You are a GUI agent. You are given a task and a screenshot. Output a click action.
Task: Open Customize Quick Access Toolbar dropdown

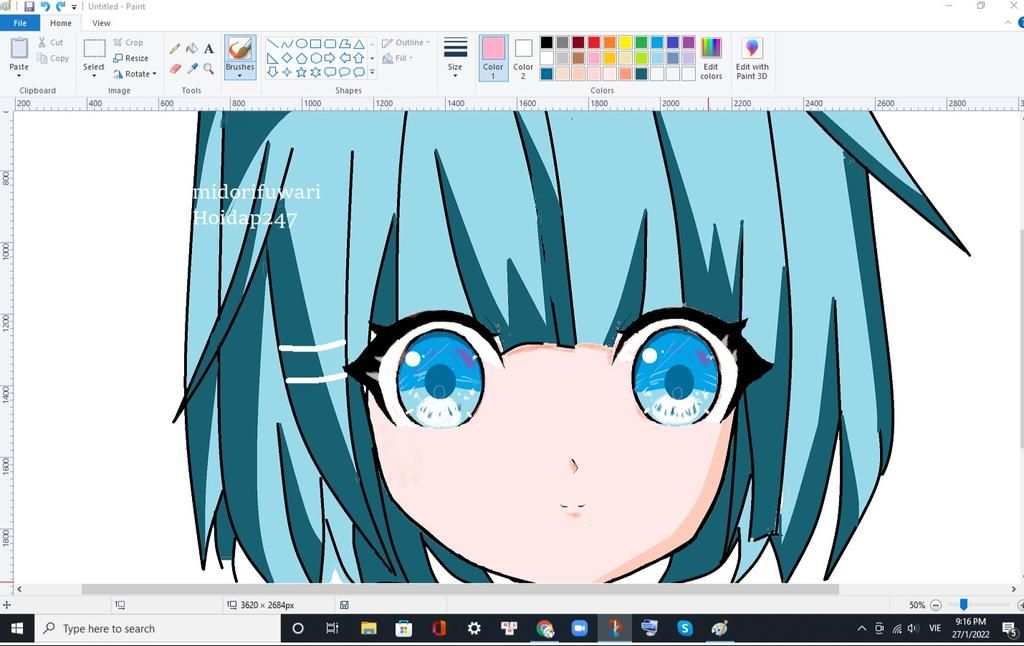coord(74,7)
